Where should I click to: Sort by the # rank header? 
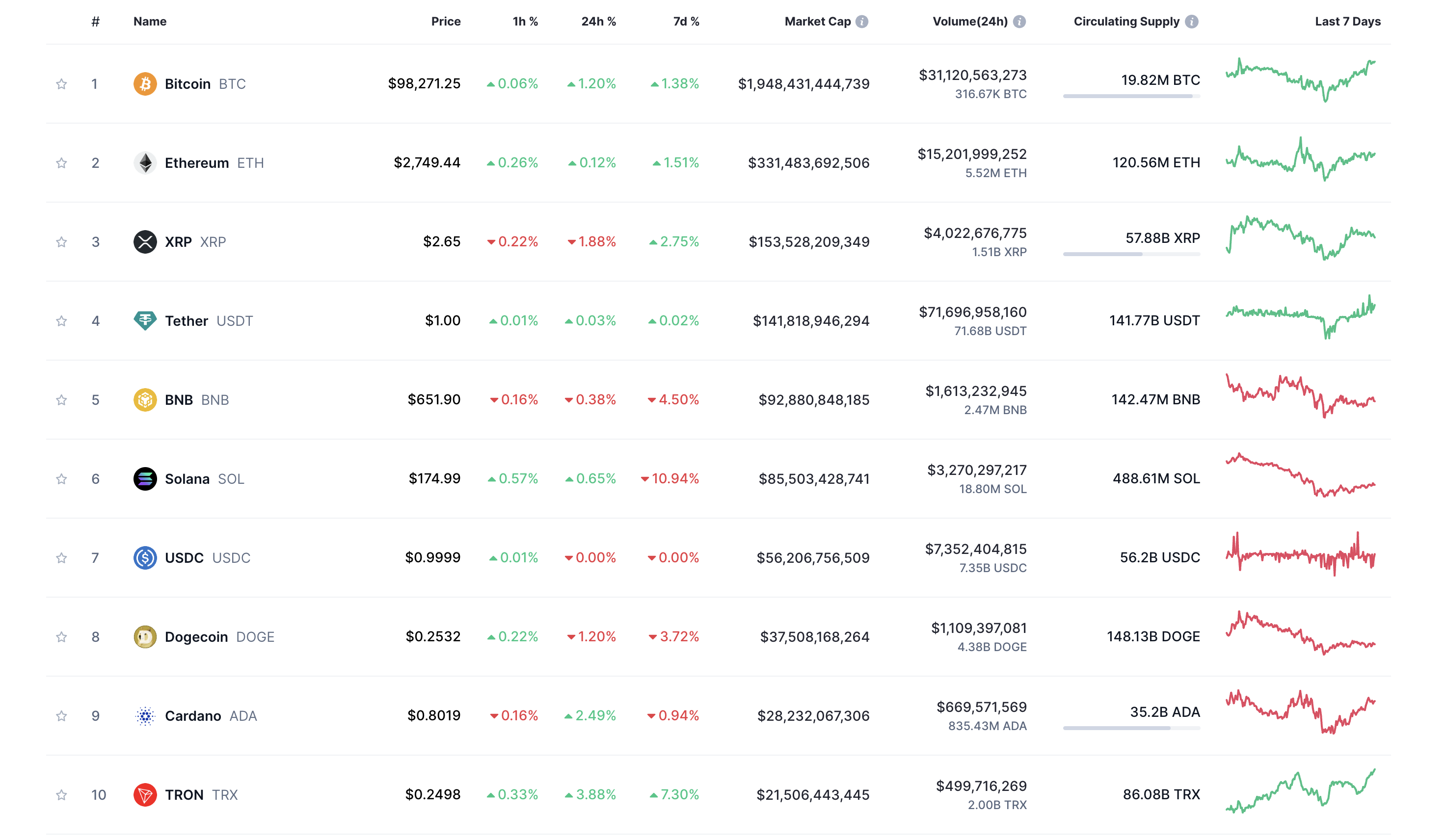tap(95, 22)
